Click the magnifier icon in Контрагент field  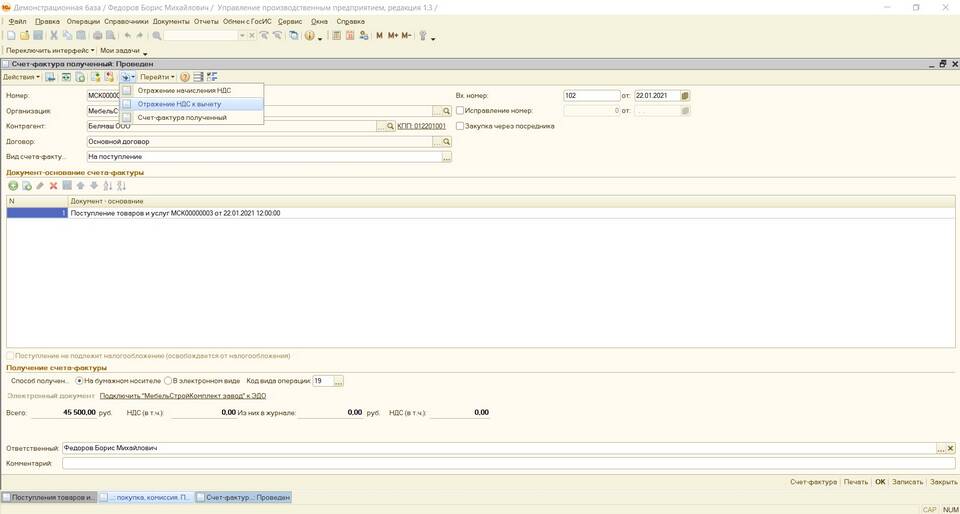[x=390, y=126]
